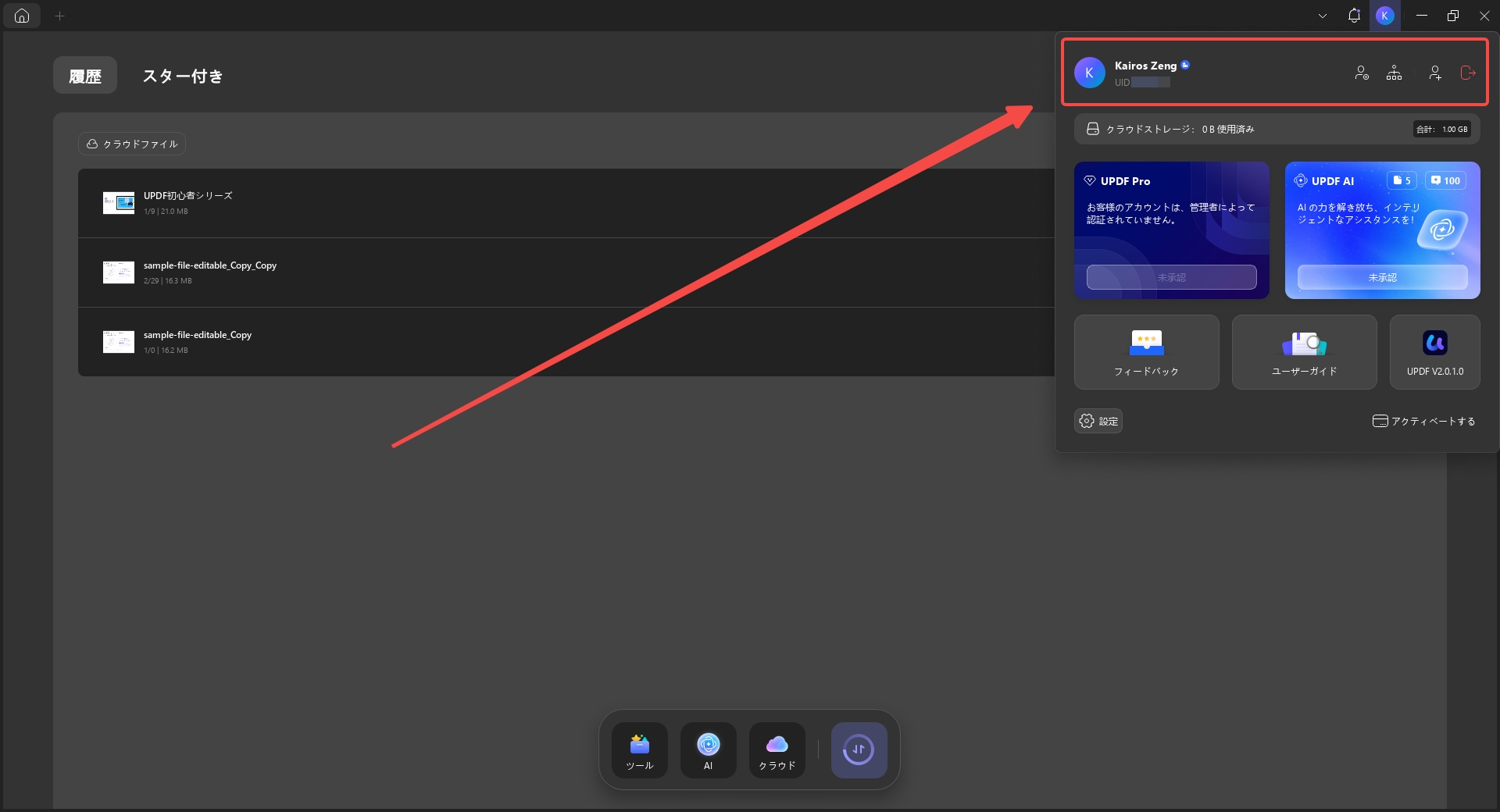
Task: Open the ユーザーガイド tile
Action: pyautogui.click(x=1305, y=352)
